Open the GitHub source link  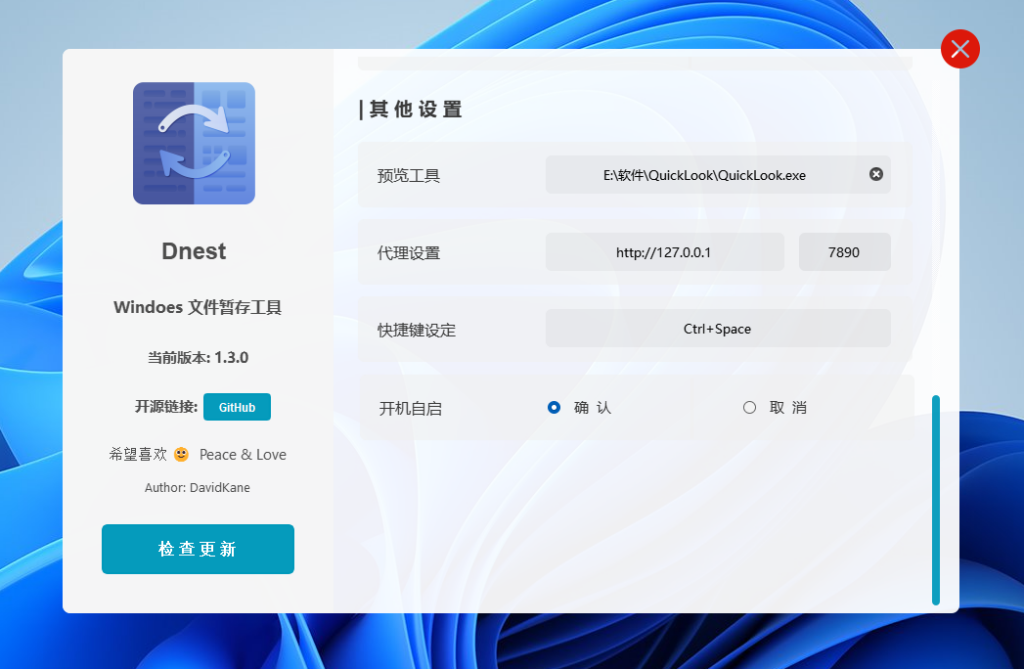237,407
